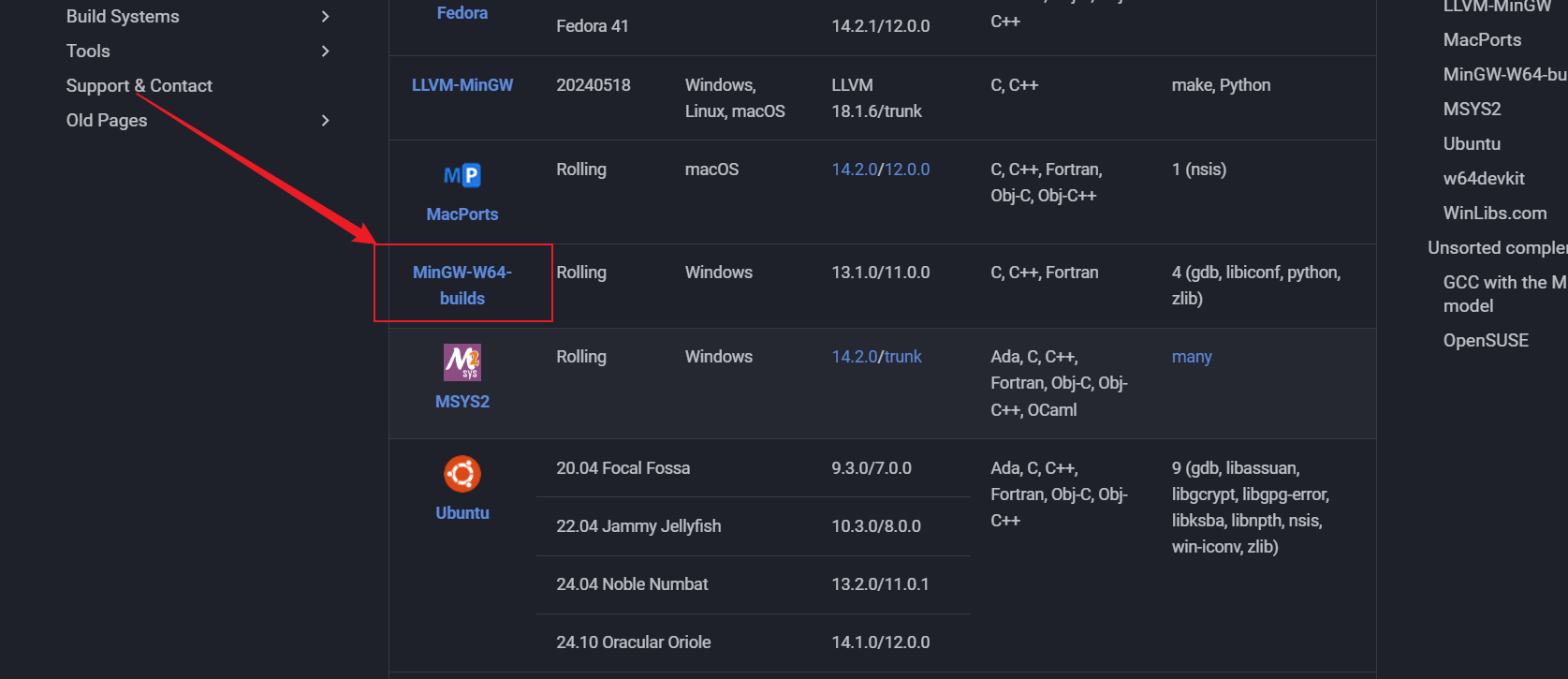Select the 'Windows, Linux, macOS' cell
The height and width of the screenshot is (679, 1568).
coord(735,98)
